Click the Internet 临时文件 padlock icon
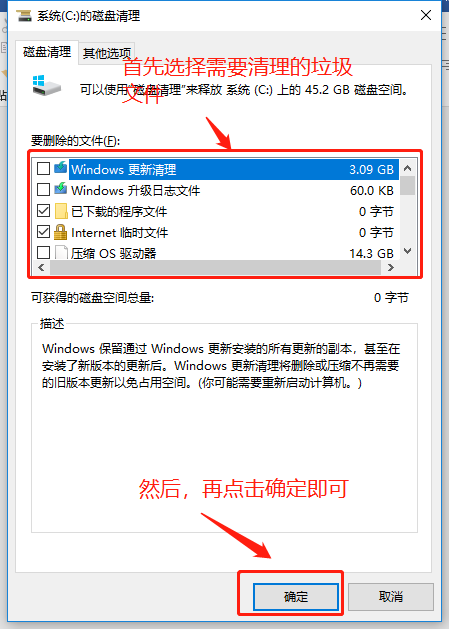This screenshot has width=449, height=629. (x=60, y=232)
